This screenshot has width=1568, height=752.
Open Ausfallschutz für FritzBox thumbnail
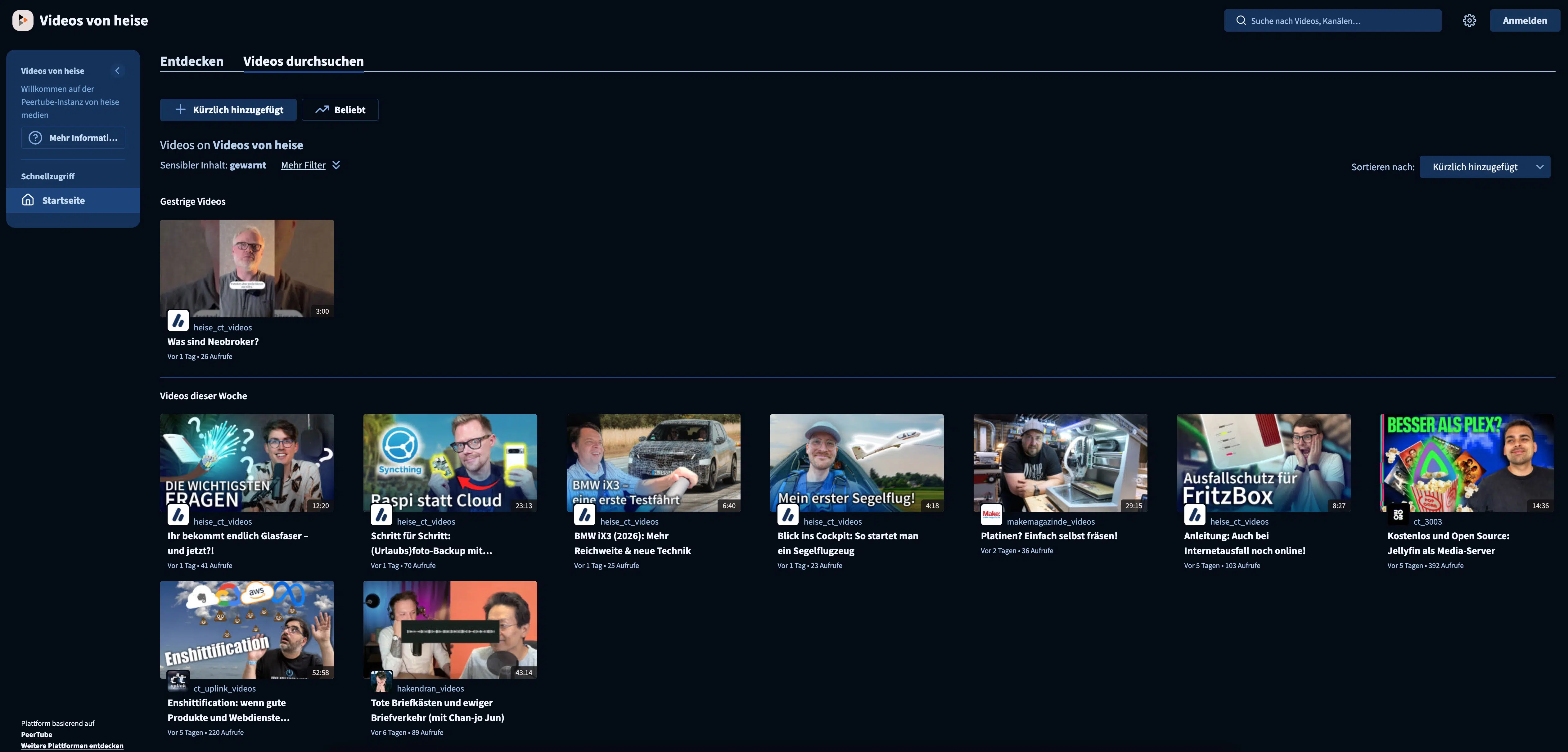(x=1263, y=463)
